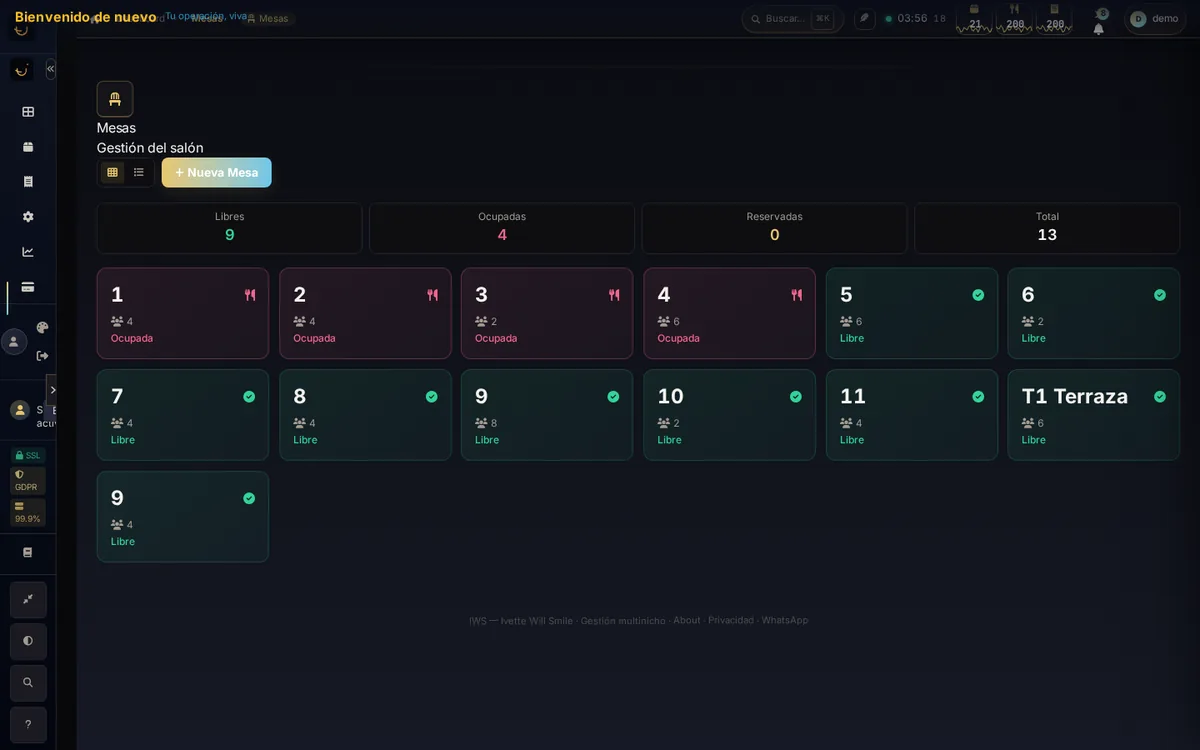Open the color palette theme icon
Viewport: 1200px width, 750px height.
(x=42, y=327)
